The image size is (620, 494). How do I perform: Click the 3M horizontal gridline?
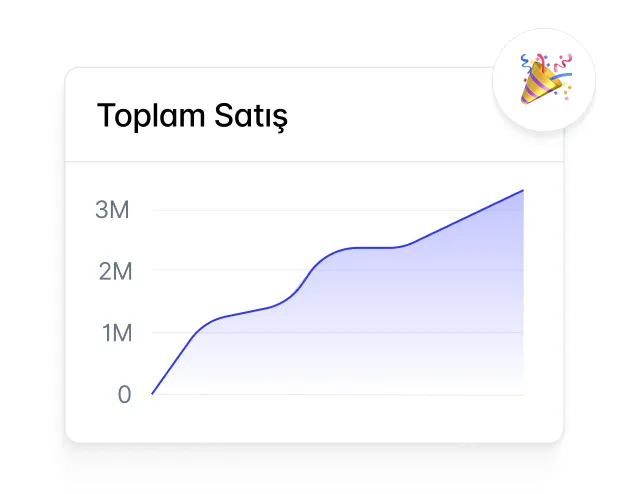pos(300,211)
